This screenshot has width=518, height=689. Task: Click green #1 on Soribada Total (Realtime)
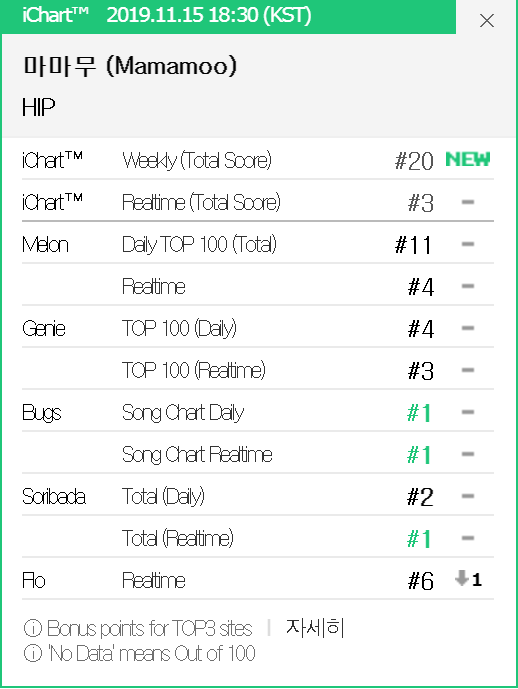(x=419, y=539)
